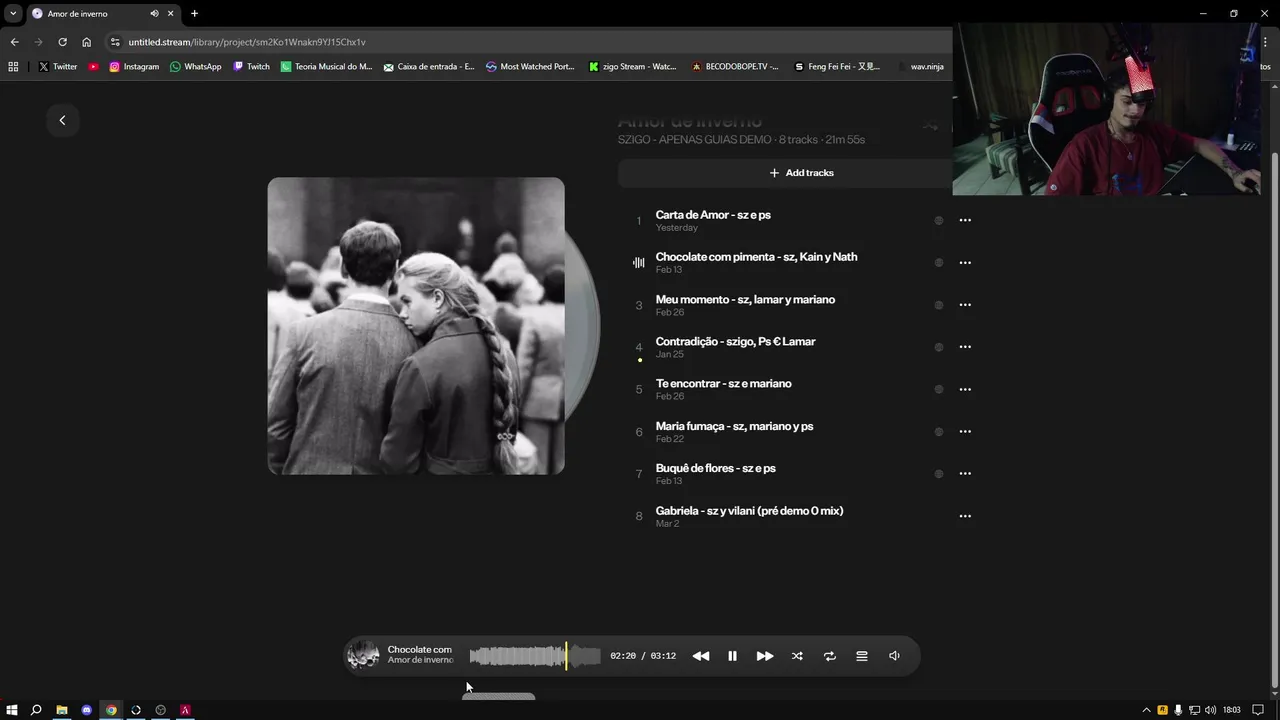
Task: Open the Twitter bookmark
Action: pyautogui.click(x=58, y=67)
